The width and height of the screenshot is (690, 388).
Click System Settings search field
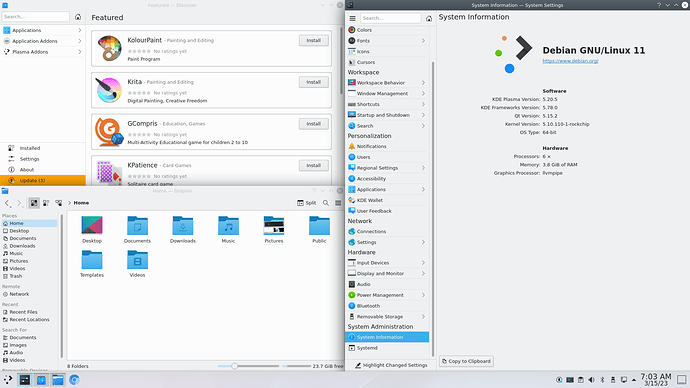[391, 18]
